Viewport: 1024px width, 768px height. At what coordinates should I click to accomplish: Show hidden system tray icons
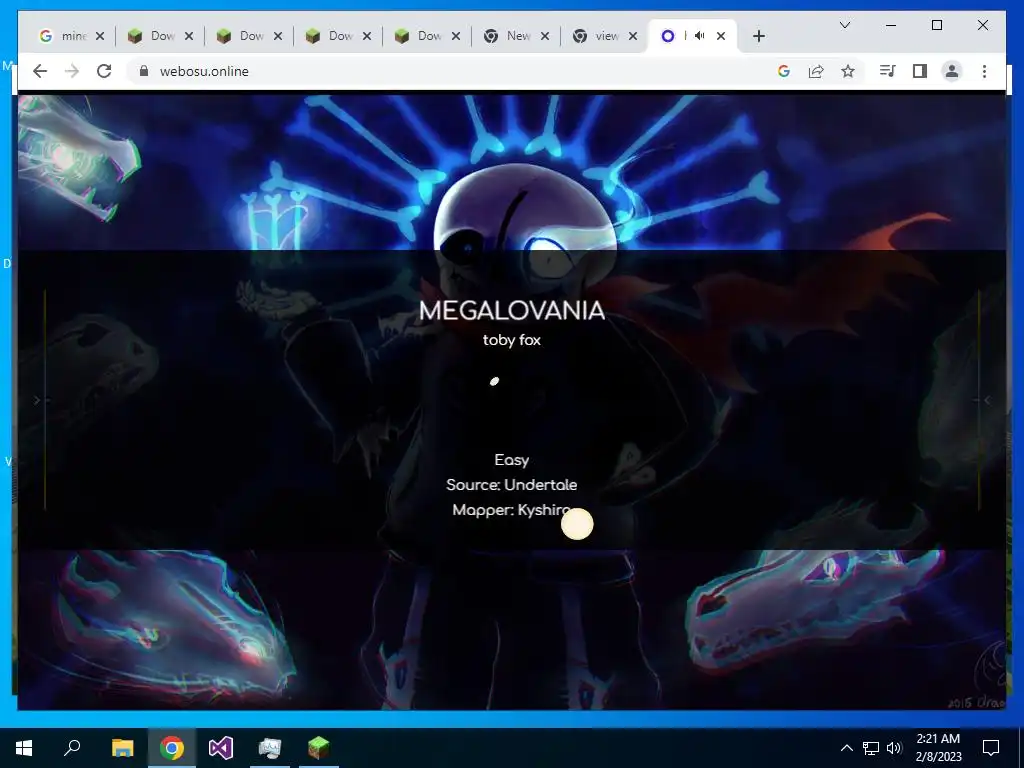[846, 748]
